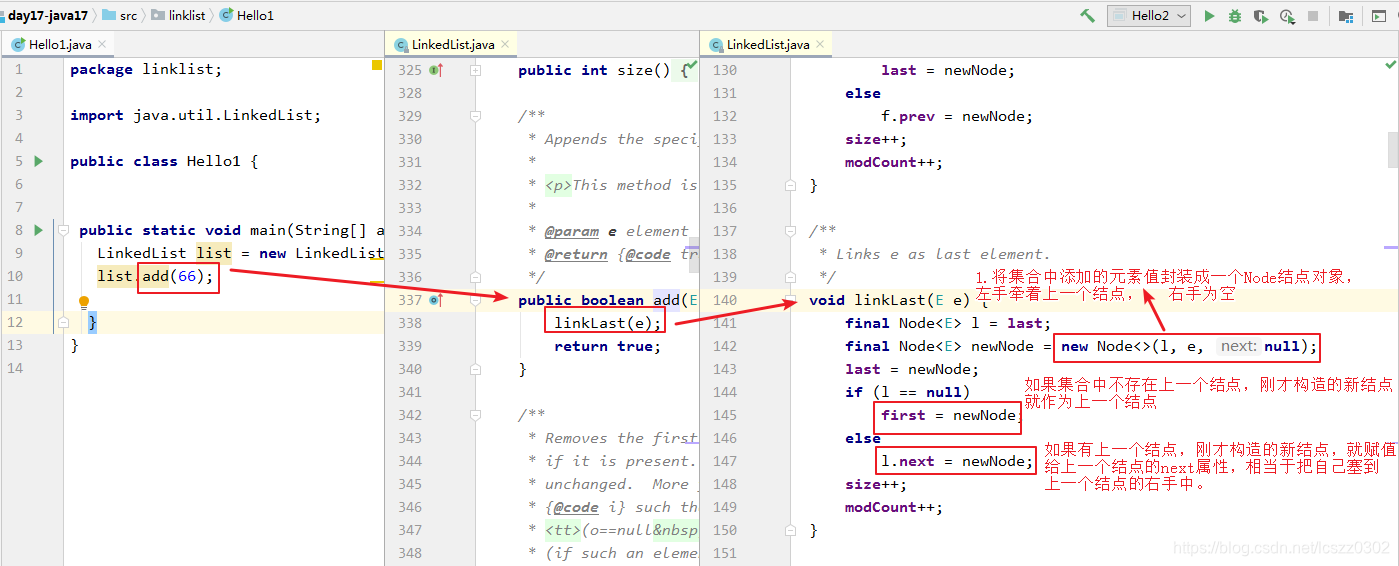Click the green checkmark inspection indicator at right edge
The image size is (1399, 566).
coord(1391,65)
